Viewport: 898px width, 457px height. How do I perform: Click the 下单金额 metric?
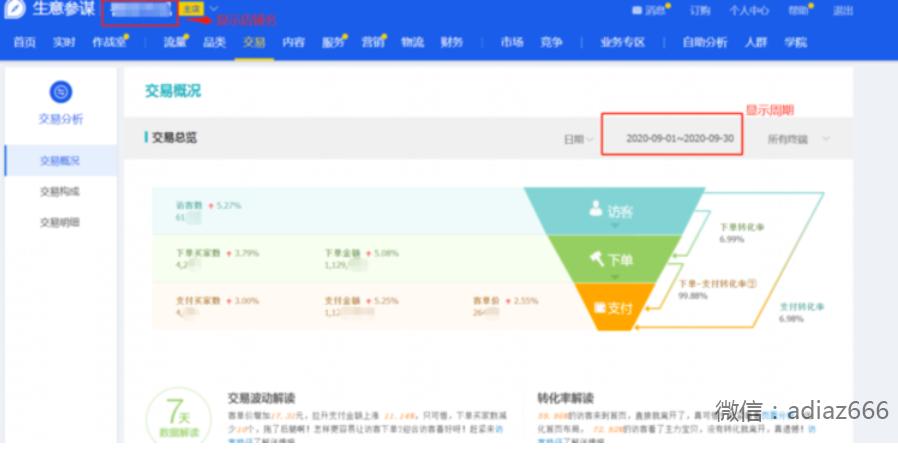click(x=342, y=253)
